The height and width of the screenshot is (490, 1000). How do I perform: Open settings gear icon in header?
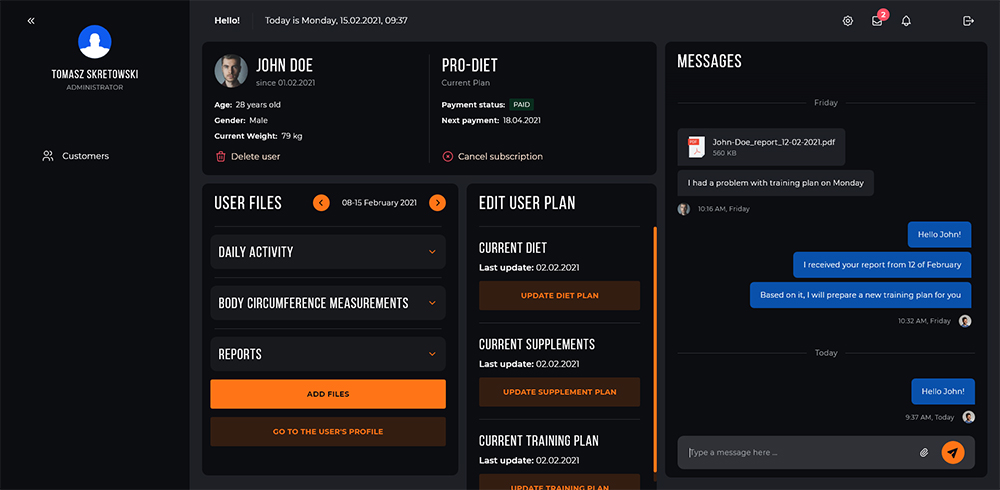click(x=848, y=21)
